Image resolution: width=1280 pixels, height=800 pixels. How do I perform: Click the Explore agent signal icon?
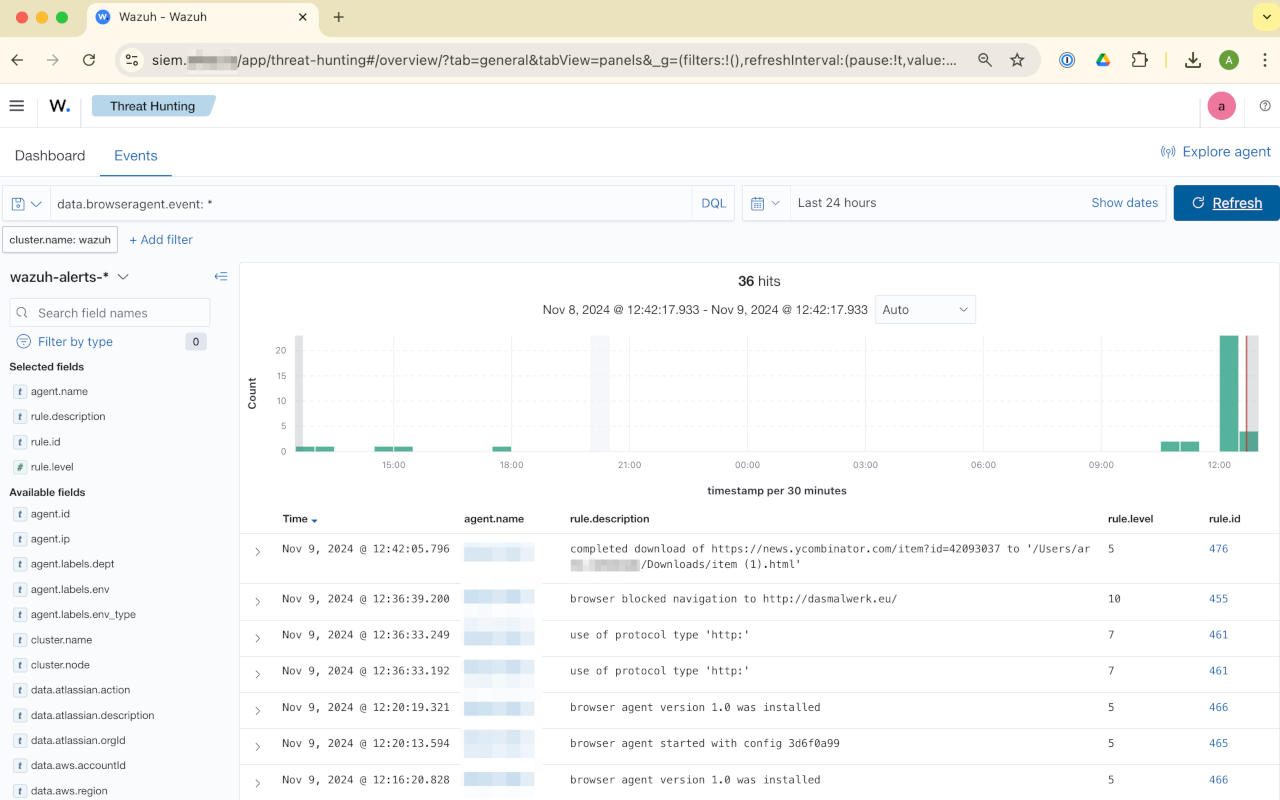tap(1167, 151)
